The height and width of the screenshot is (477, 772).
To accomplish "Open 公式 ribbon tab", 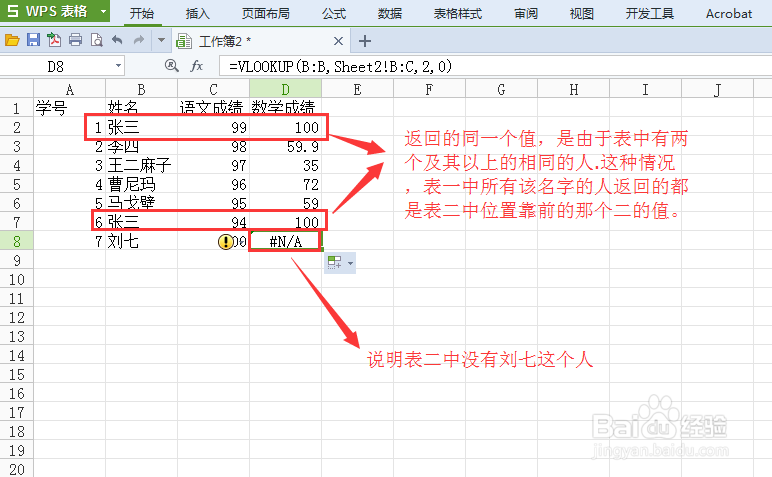I will (x=334, y=13).
